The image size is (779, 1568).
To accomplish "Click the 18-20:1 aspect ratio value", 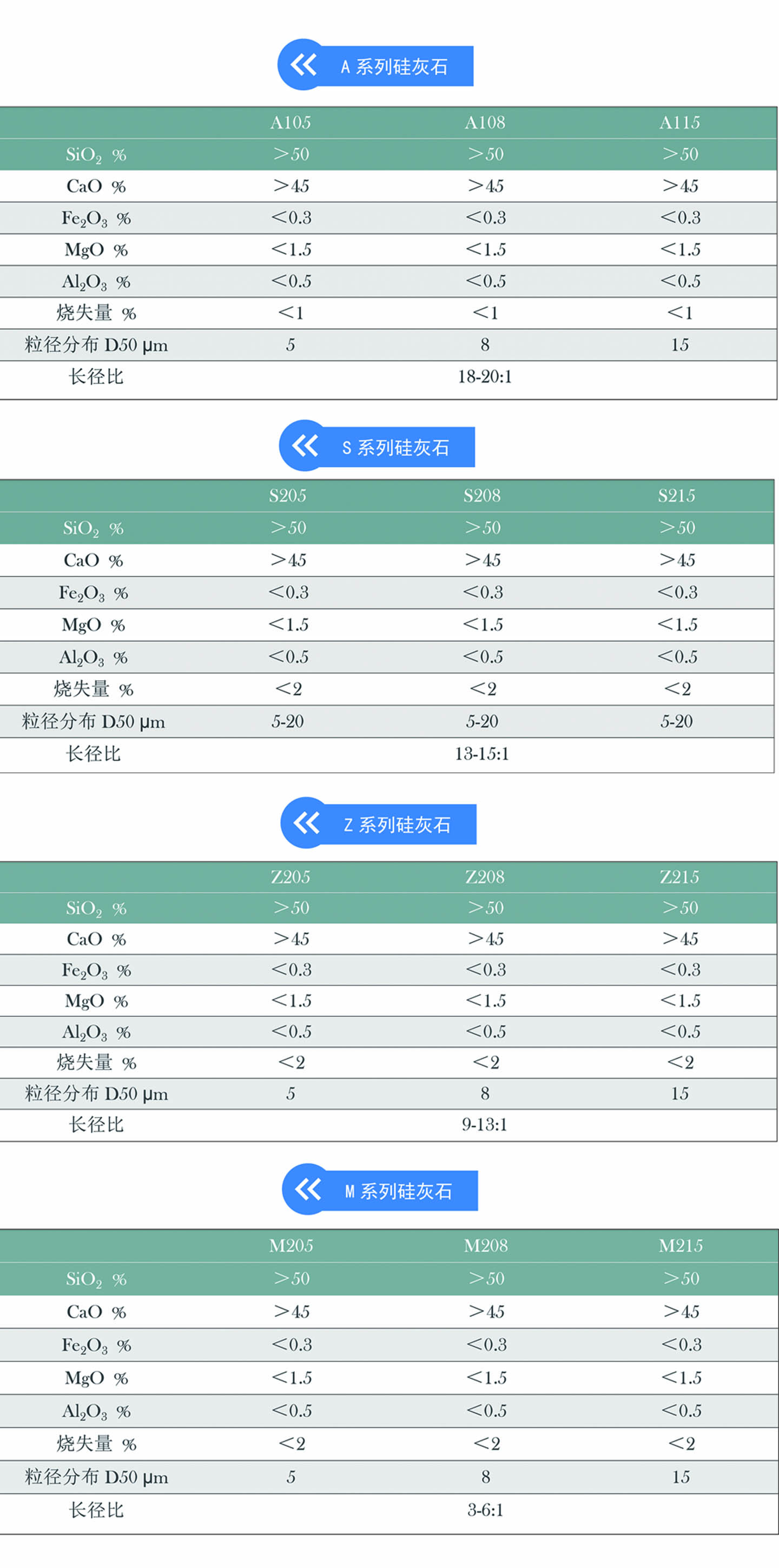I will pyautogui.click(x=485, y=377).
